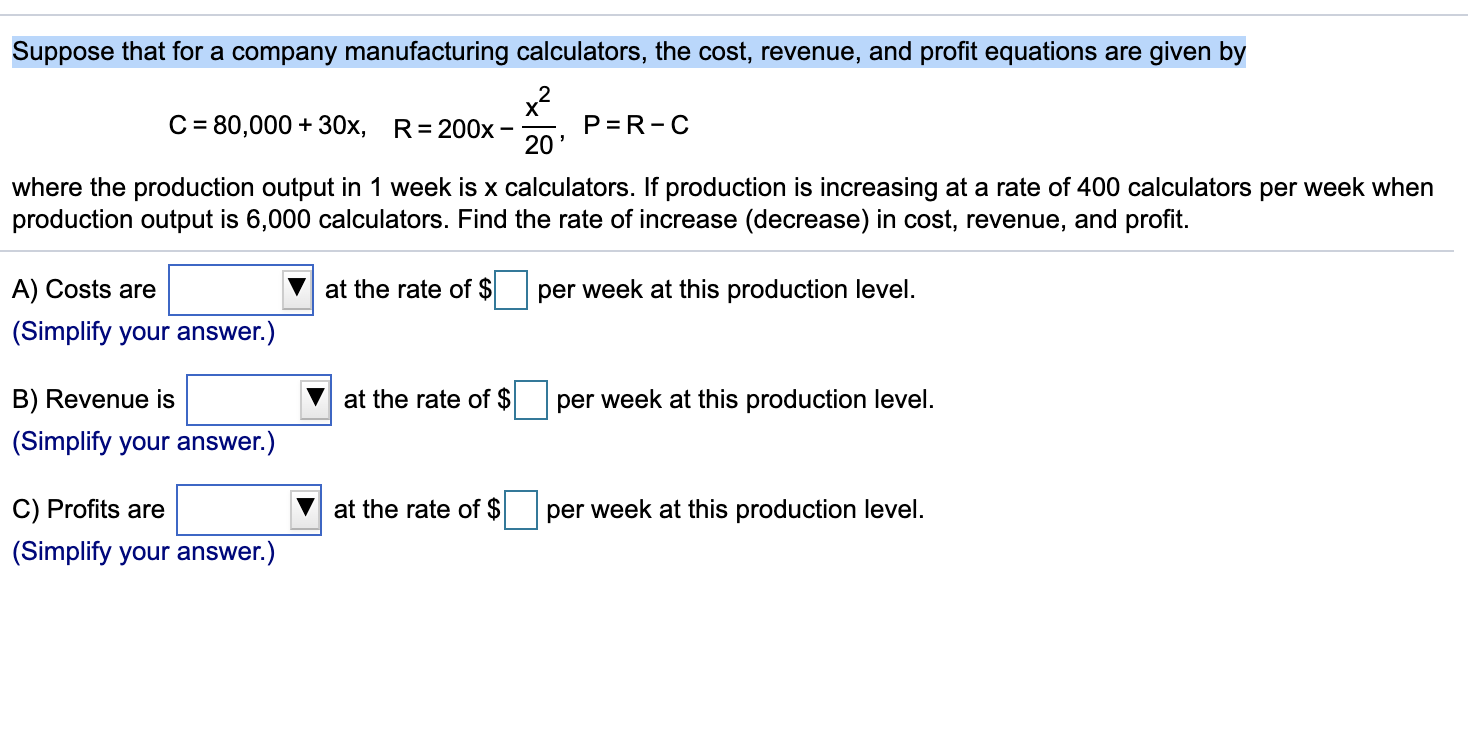Select the highlighted problem statement text

click(626, 51)
